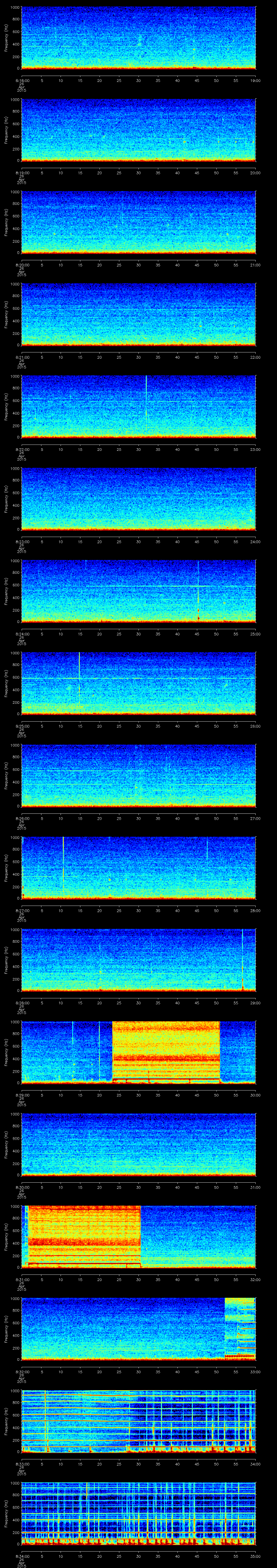Select the spectrogram panel starting at 8:19:00
Screen dimensions: 277x1568
pyautogui.click(x=139, y=130)
